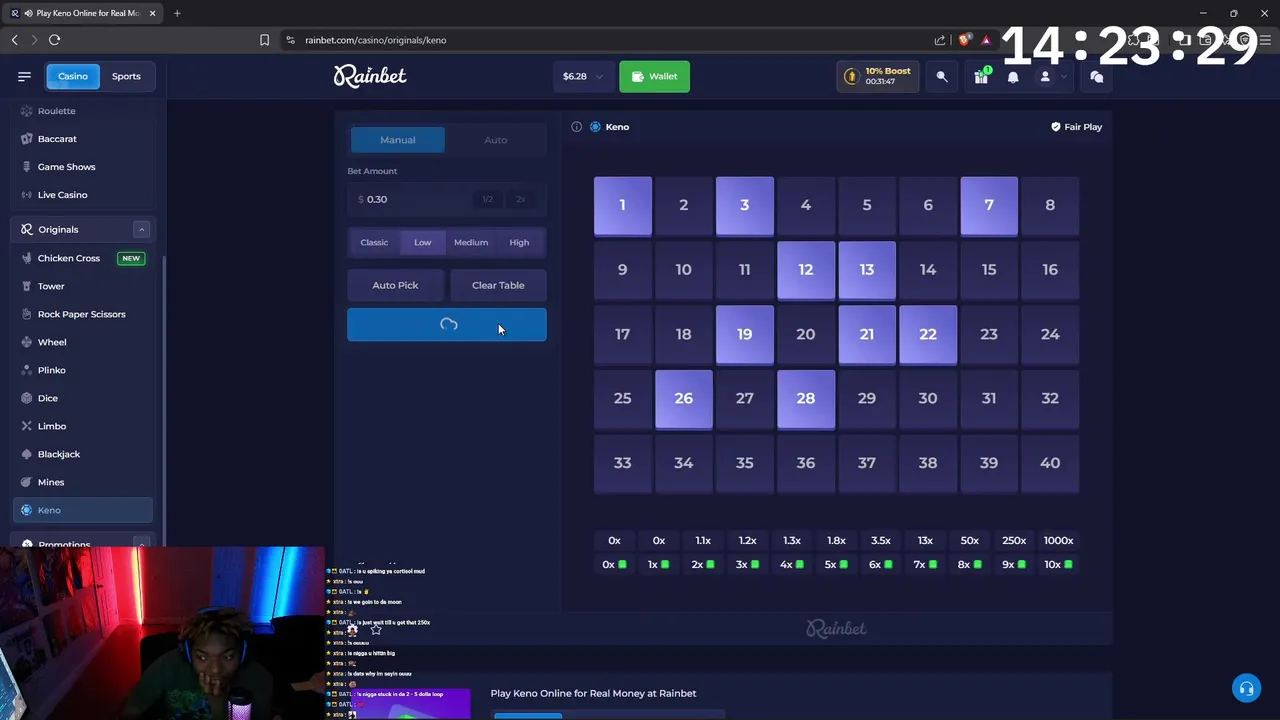The image size is (1280, 720).
Task: Select Keno number 40
Action: pyautogui.click(x=1050, y=463)
